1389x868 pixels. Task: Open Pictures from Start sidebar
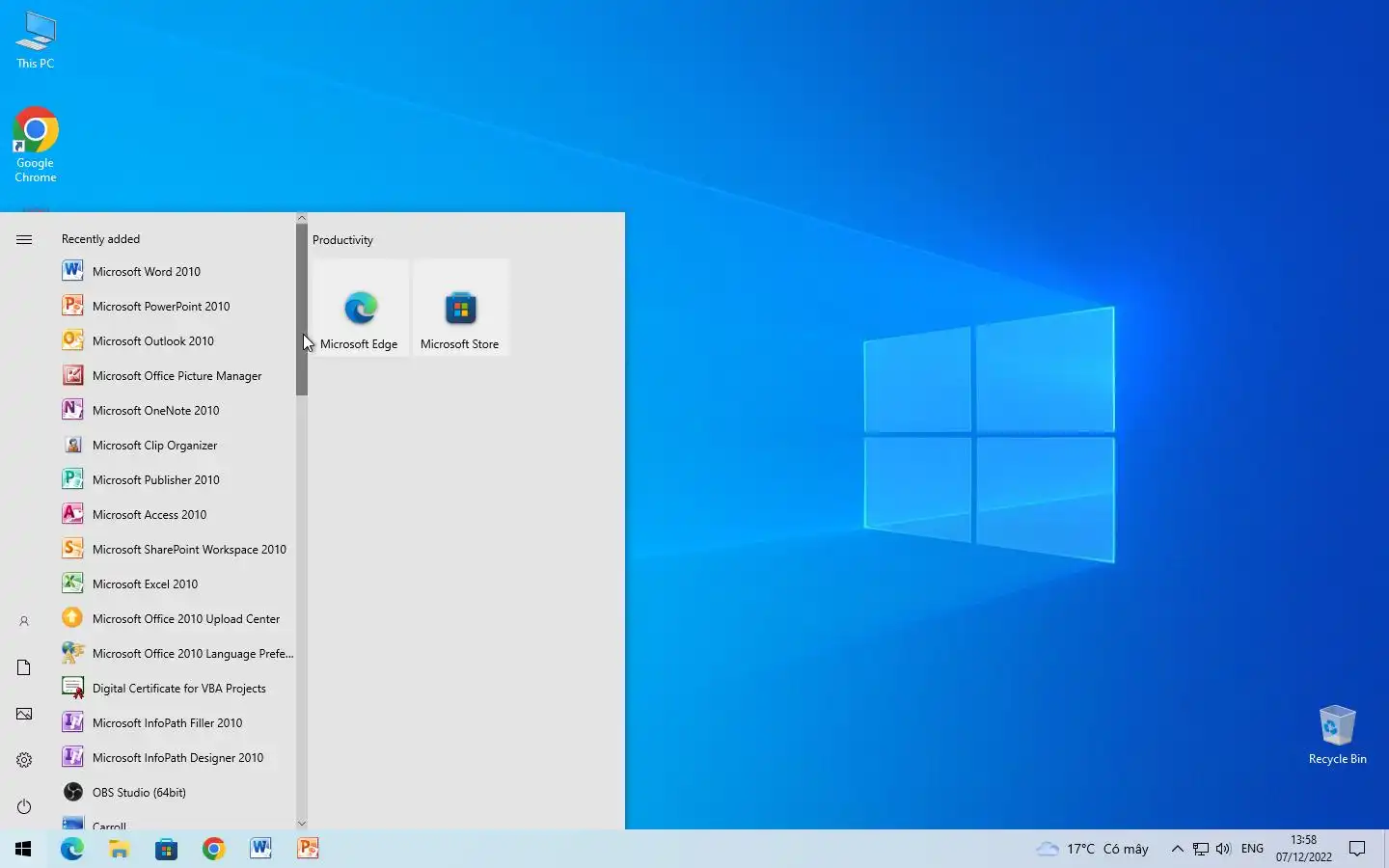(x=24, y=714)
